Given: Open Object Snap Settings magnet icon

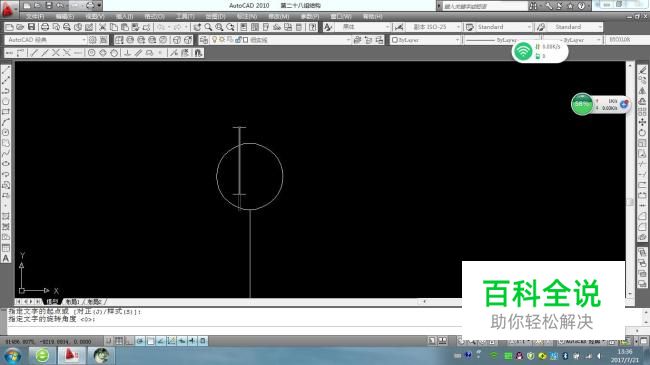Looking at the screenshot, I should click(198, 53).
